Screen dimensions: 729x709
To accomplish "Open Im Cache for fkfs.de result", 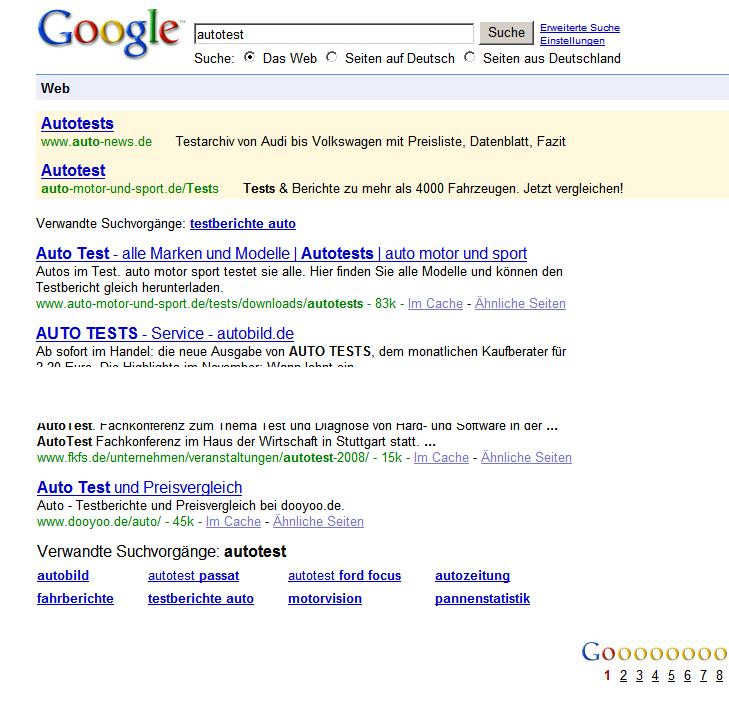I will click(441, 457).
